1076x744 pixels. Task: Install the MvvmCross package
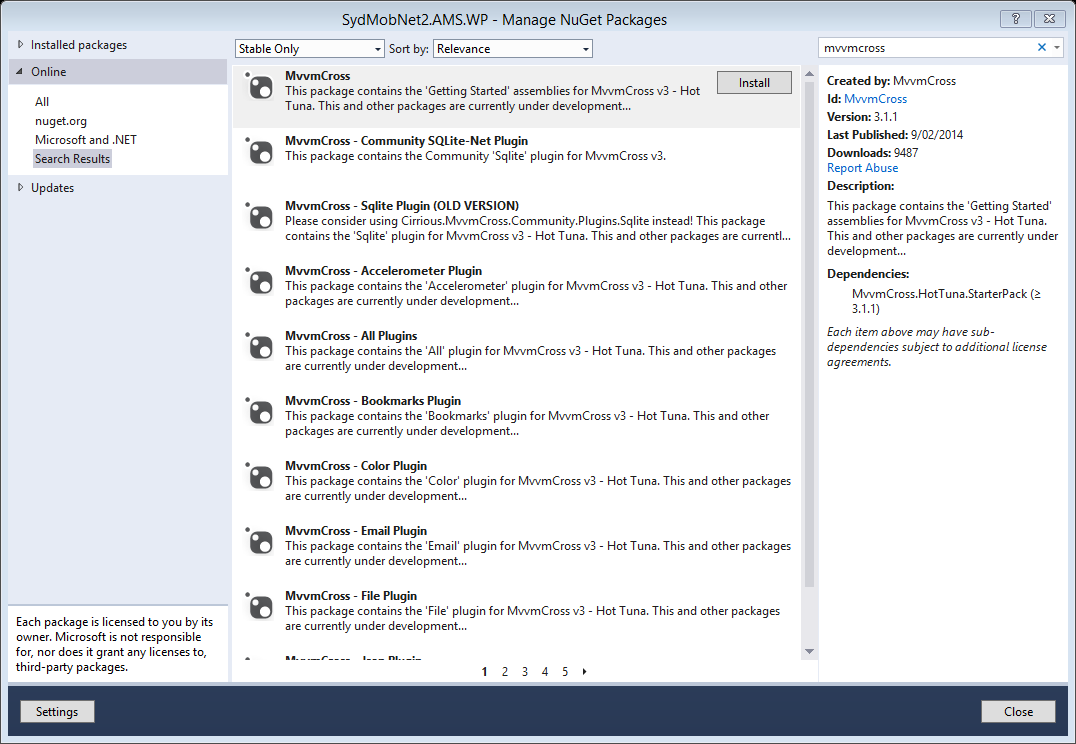(x=754, y=82)
